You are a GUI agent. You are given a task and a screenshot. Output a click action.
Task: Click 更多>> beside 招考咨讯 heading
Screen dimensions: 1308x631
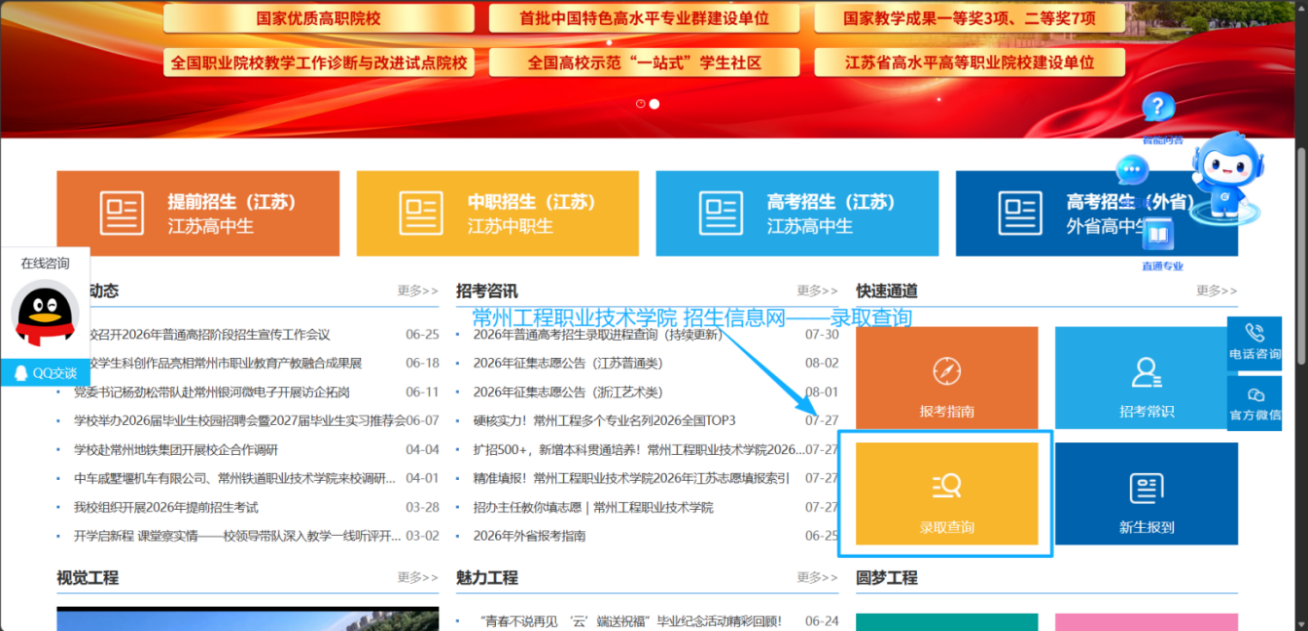817,291
